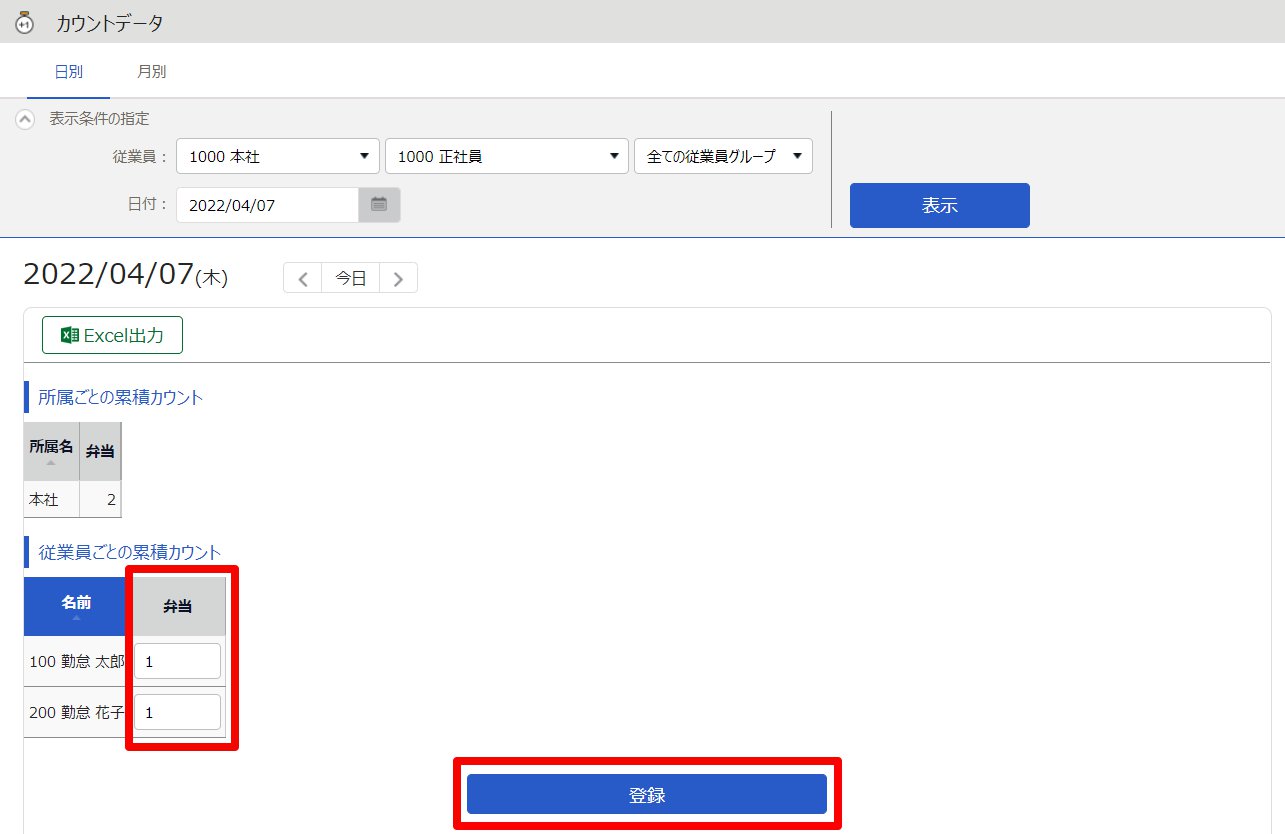Go to next day arrow
The width and height of the screenshot is (1285, 834).
(398, 278)
